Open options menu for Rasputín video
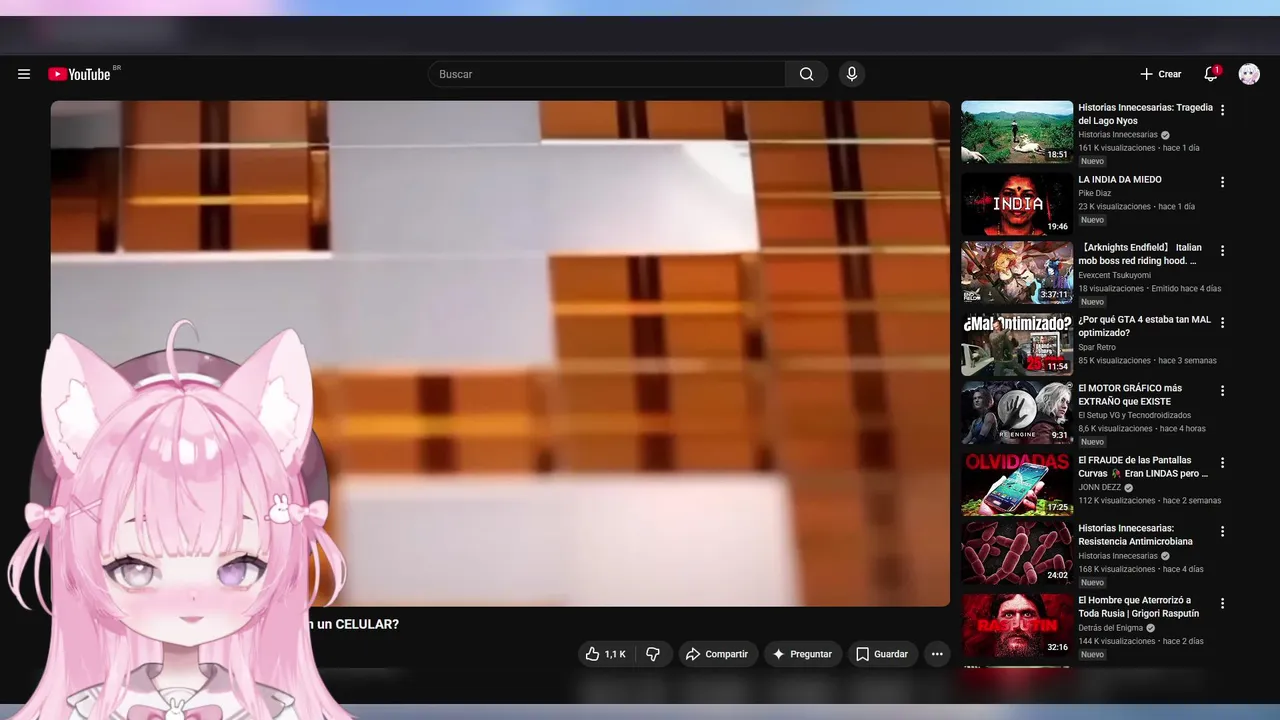Screen dimensions: 1280x720 point(1222,603)
